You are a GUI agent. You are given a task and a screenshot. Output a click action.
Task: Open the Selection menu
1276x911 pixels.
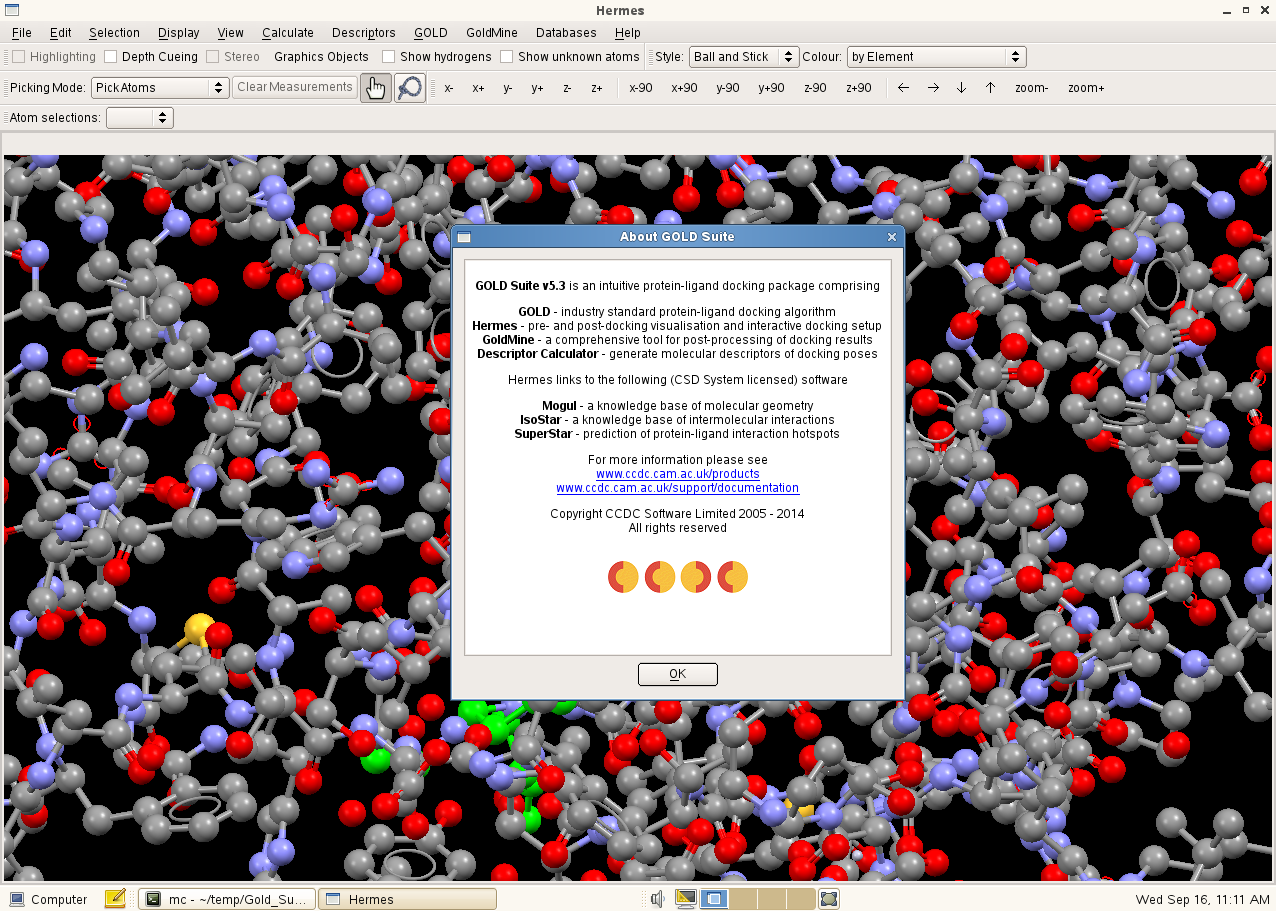tap(114, 33)
